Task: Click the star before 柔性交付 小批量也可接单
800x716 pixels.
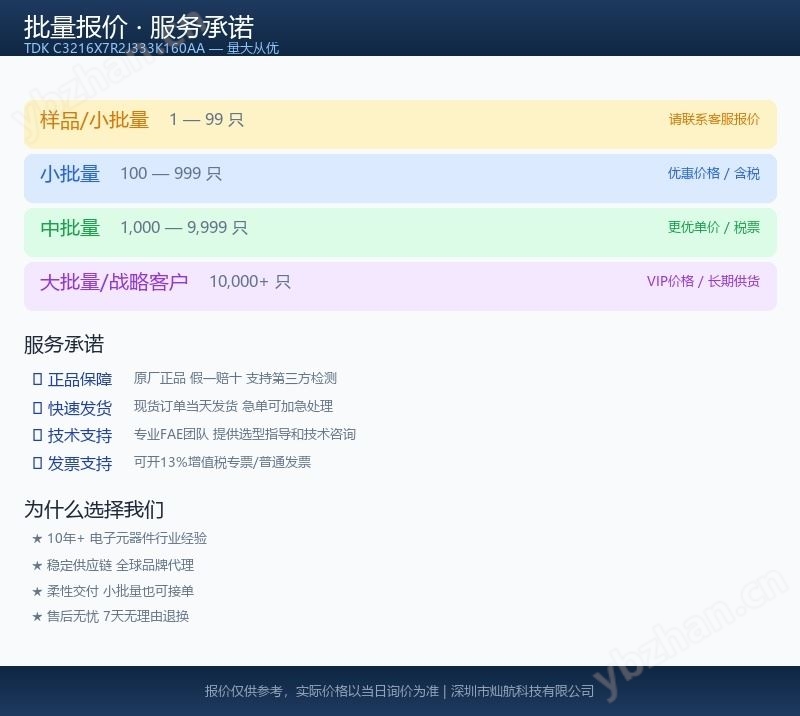Action: 37,591
